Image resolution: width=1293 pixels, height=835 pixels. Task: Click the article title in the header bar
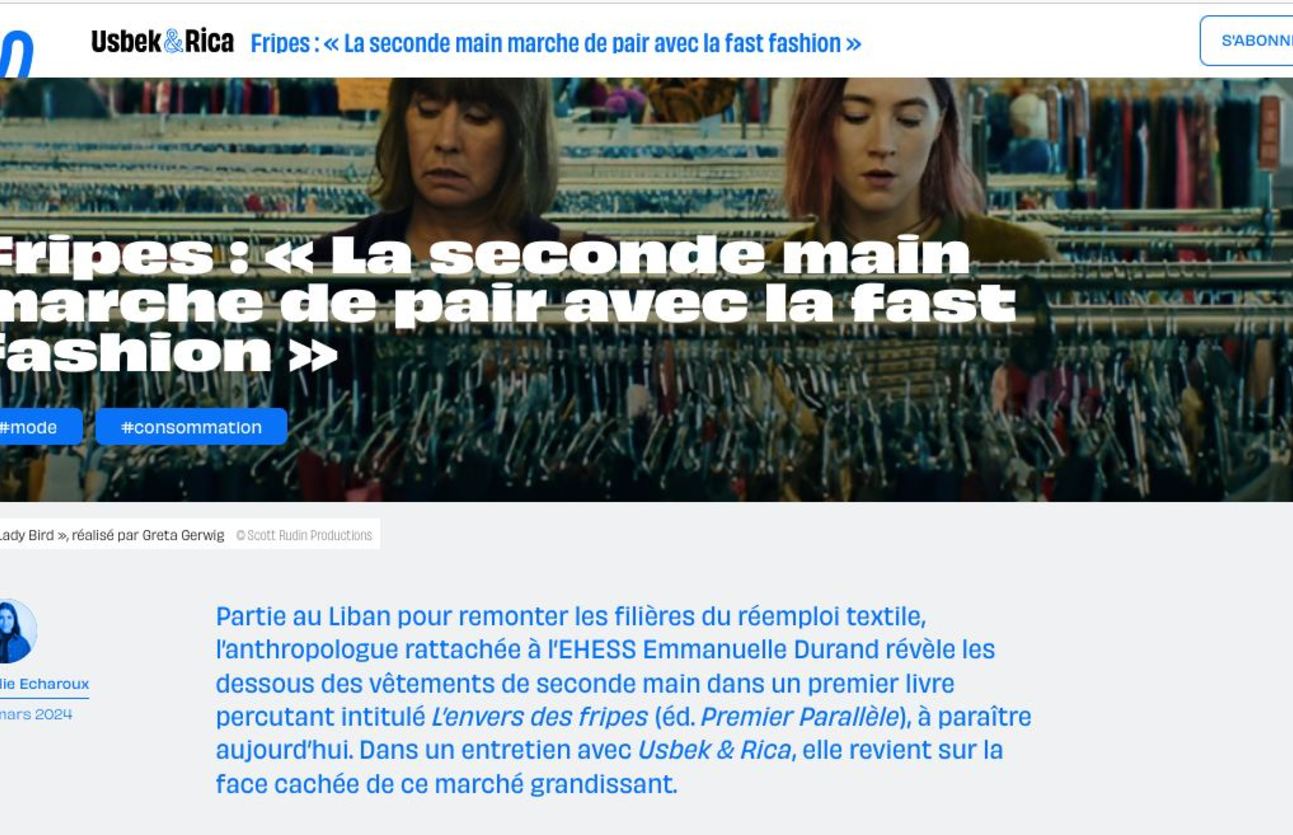coord(556,43)
